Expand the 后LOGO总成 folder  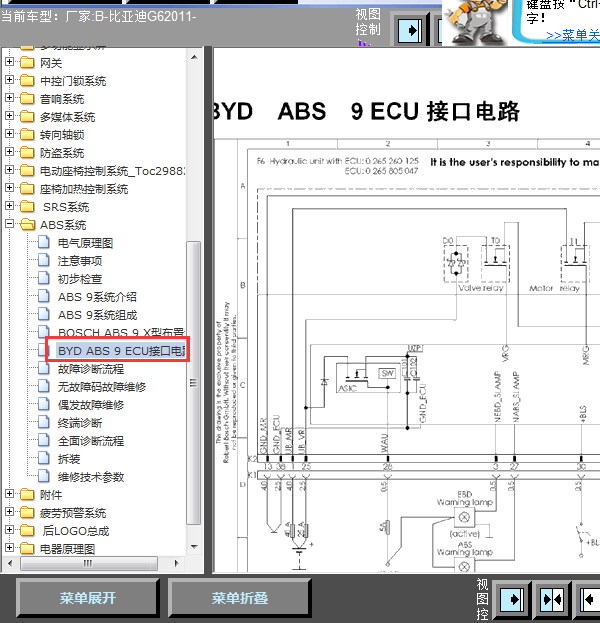click(10, 530)
